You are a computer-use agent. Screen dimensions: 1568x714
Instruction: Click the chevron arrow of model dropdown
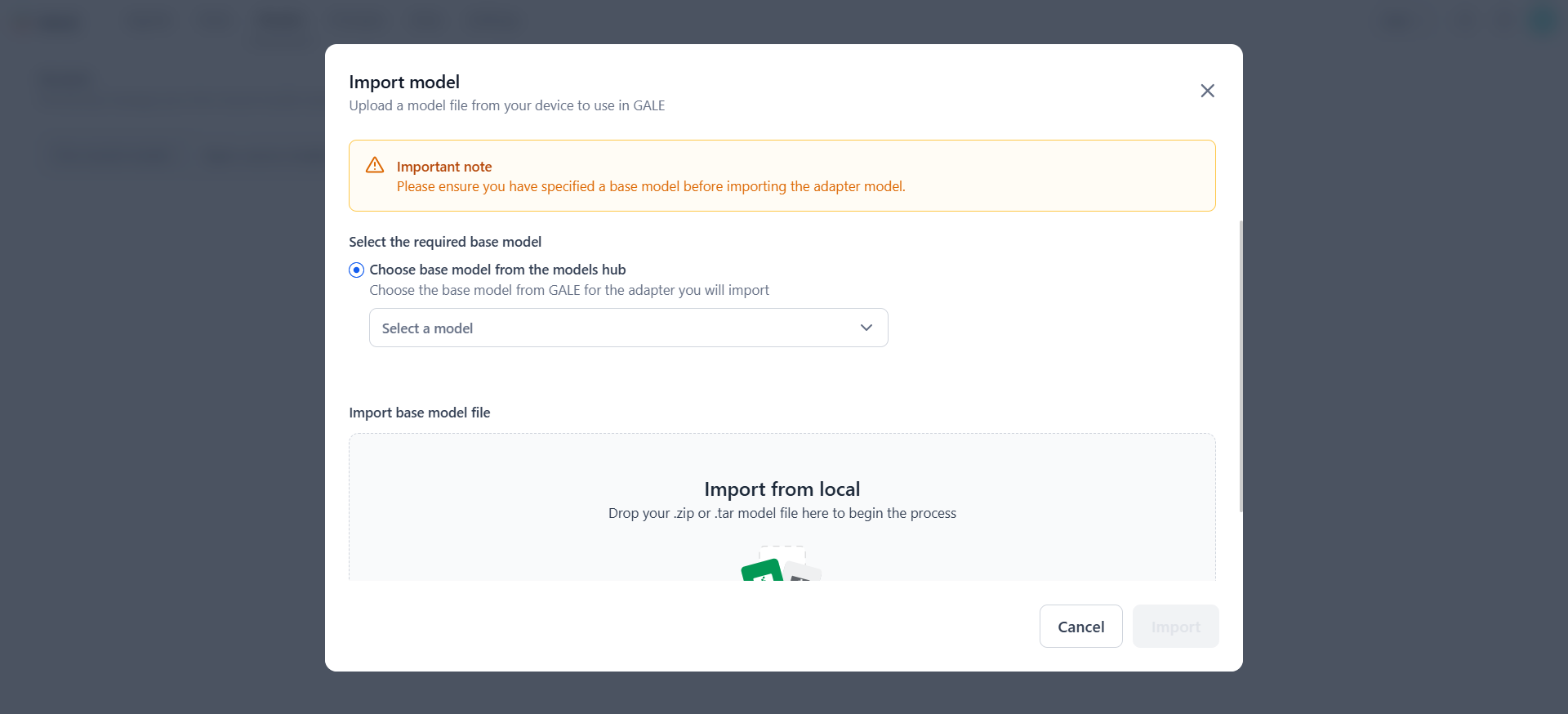866,328
